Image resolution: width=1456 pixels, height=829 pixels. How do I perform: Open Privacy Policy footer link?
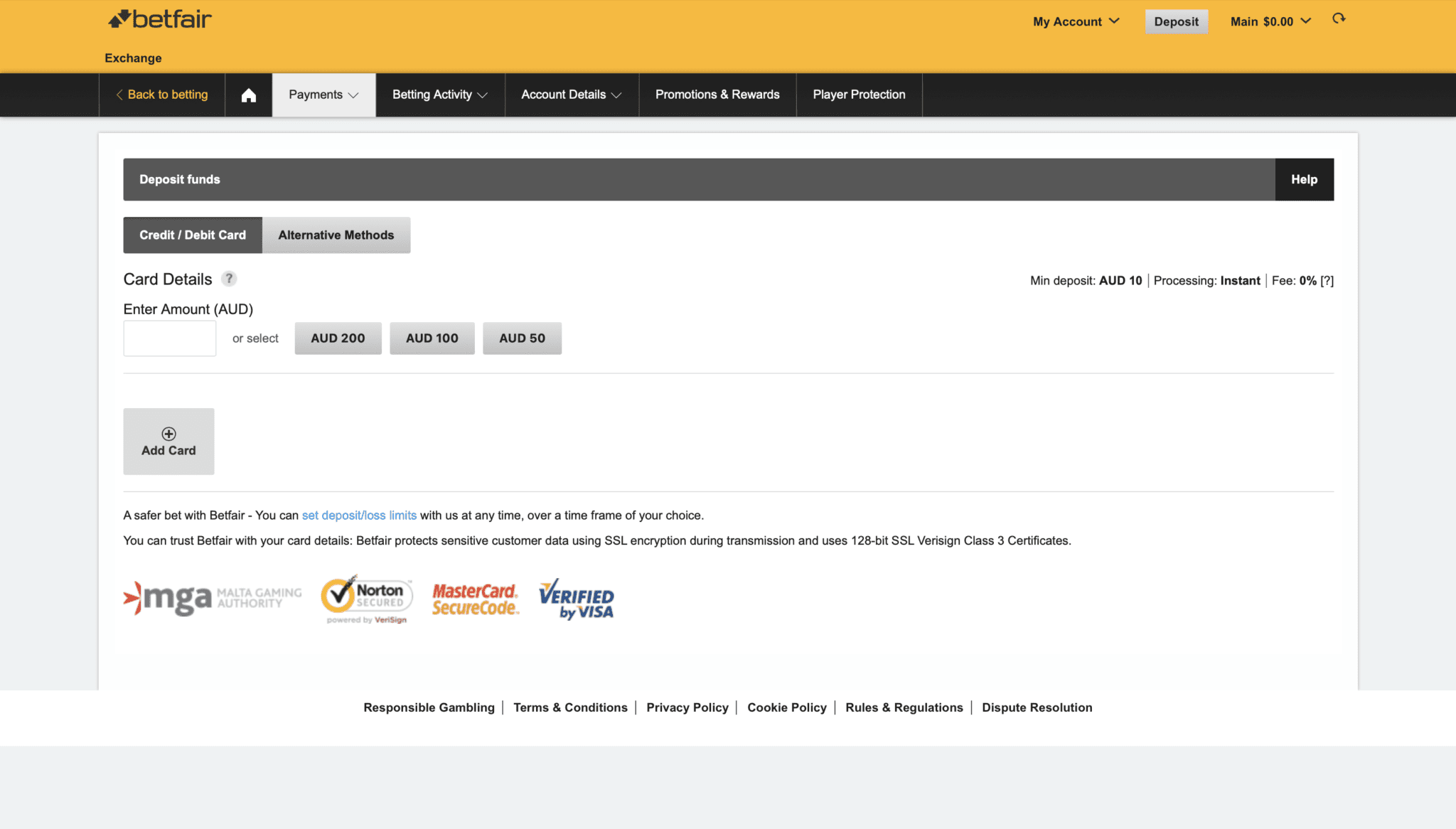[687, 707]
